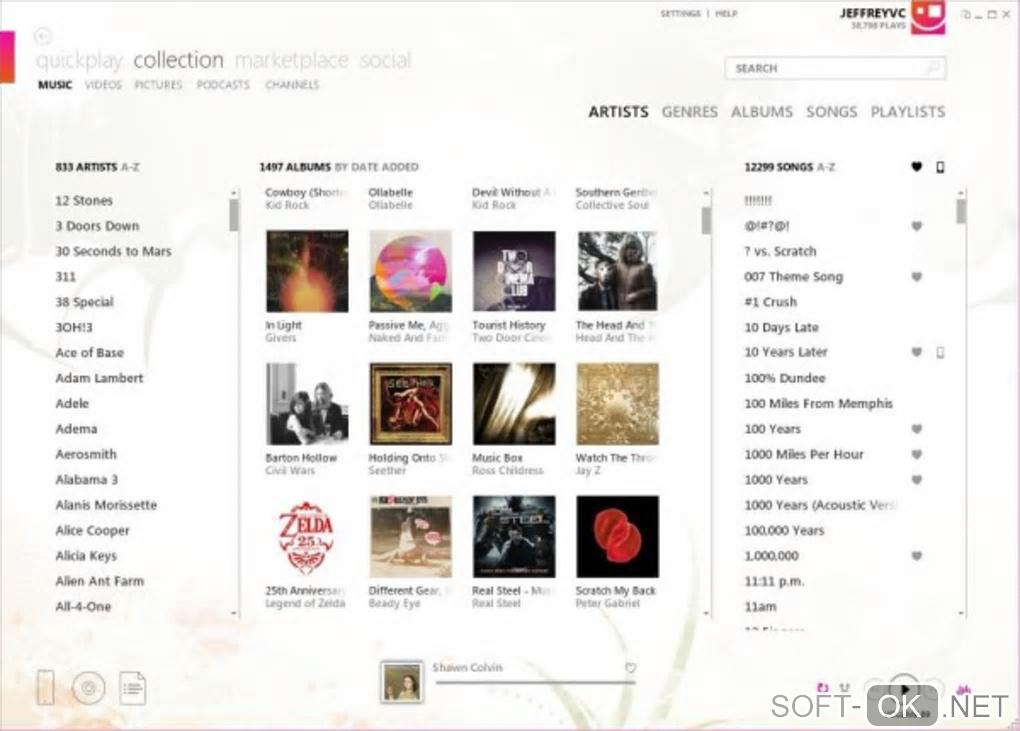
Task: Toggle heart rating for 007 Theme Song
Action: pyautogui.click(x=917, y=277)
